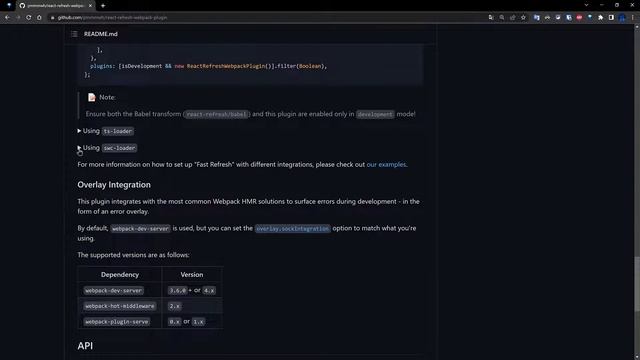Open the red extension icon

click(x=579, y=18)
